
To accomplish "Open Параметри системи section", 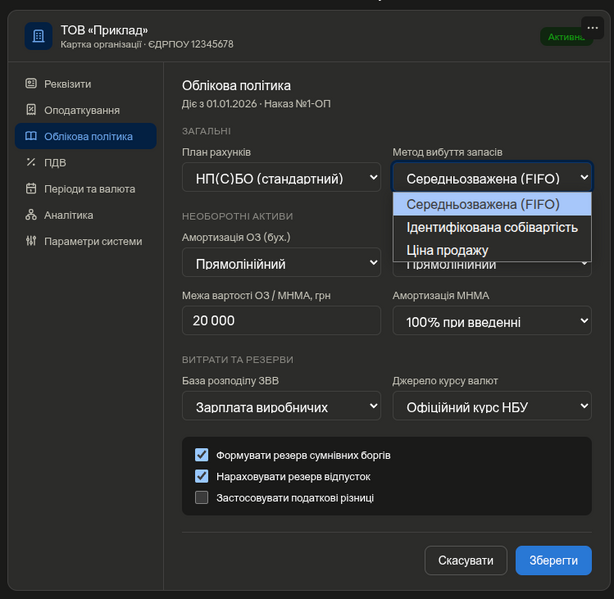I will [86, 241].
